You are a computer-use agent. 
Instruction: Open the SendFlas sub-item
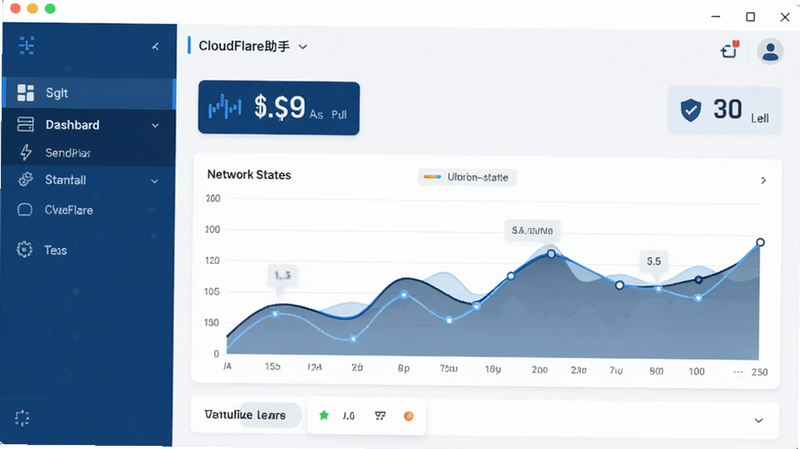click(89, 153)
